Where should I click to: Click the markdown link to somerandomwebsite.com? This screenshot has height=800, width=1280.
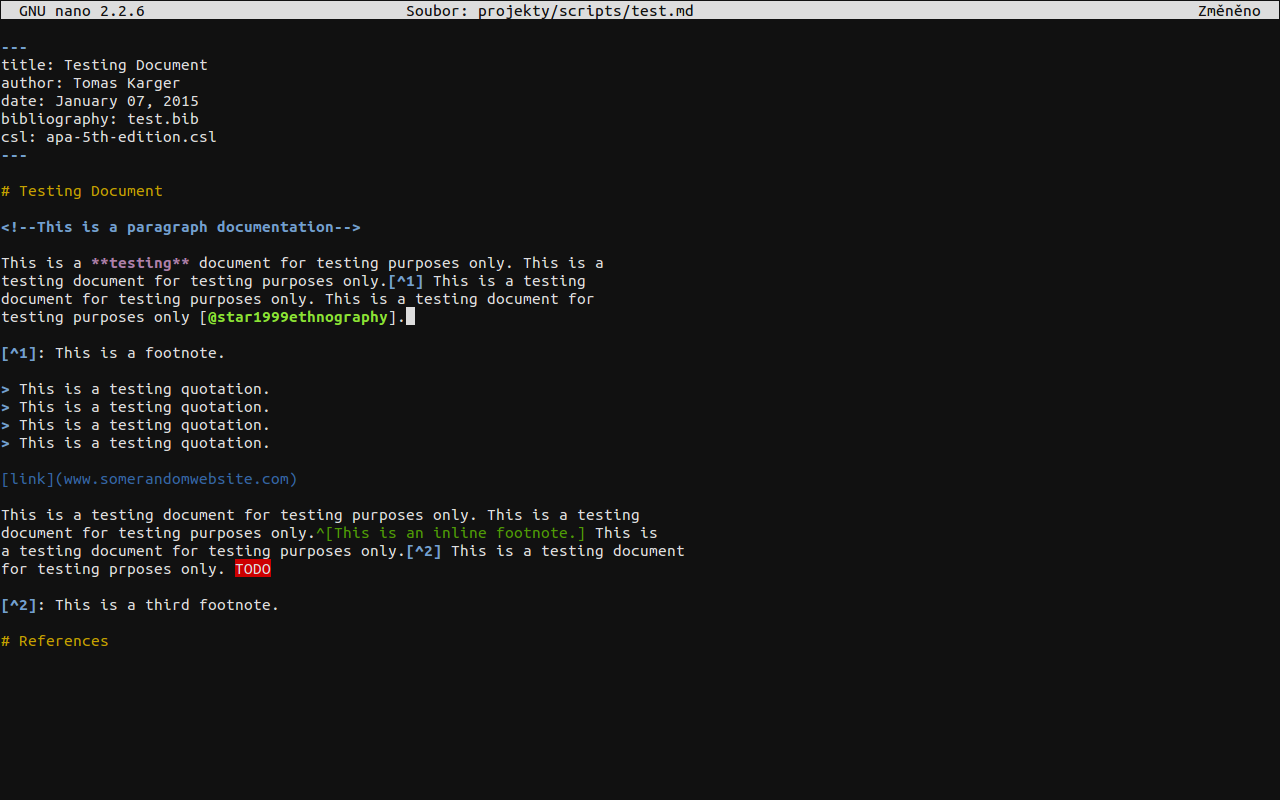pyautogui.click(x=149, y=479)
